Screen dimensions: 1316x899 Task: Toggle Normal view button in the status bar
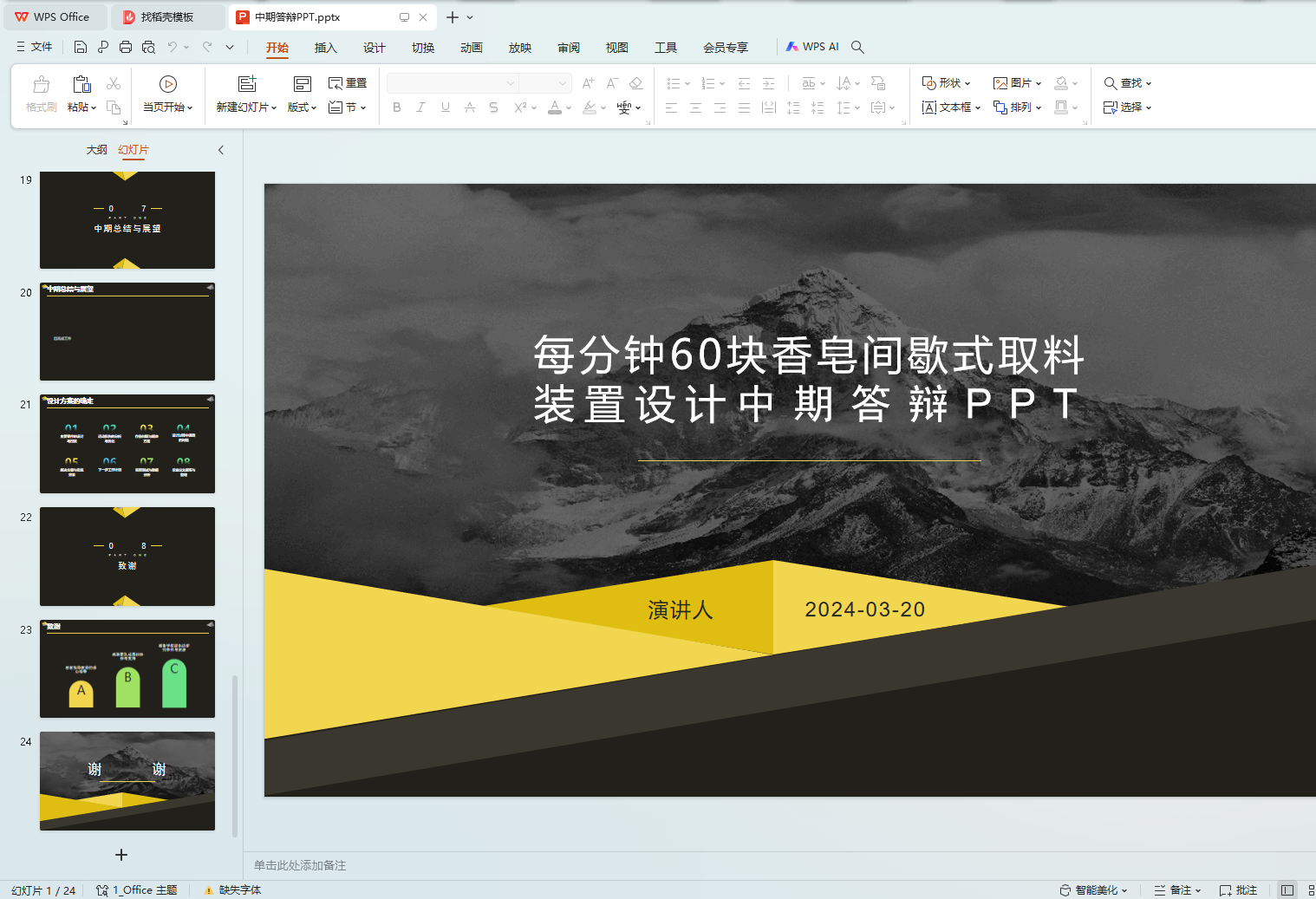(1287, 890)
